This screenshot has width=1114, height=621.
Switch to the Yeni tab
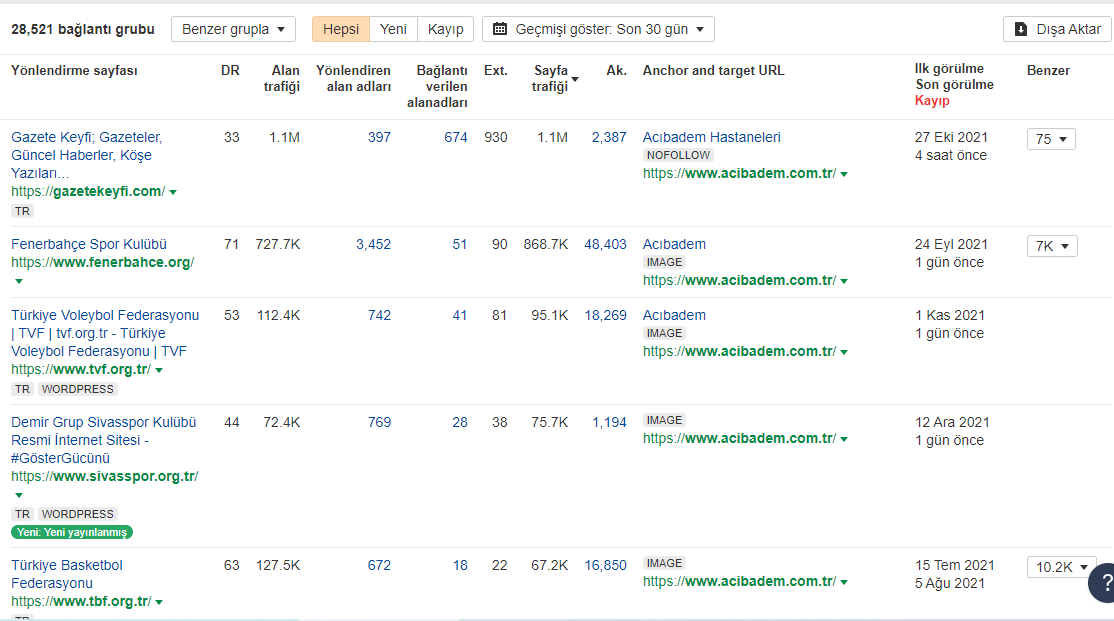[x=392, y=29]
